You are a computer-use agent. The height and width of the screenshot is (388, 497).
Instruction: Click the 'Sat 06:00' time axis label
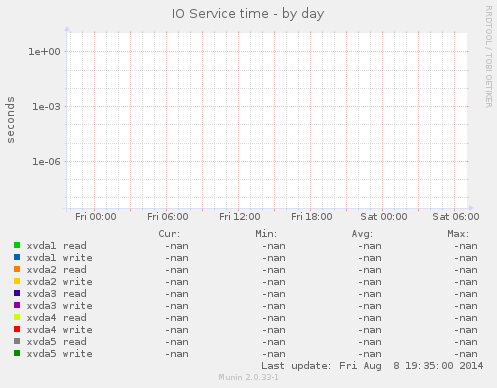(456, 217)
